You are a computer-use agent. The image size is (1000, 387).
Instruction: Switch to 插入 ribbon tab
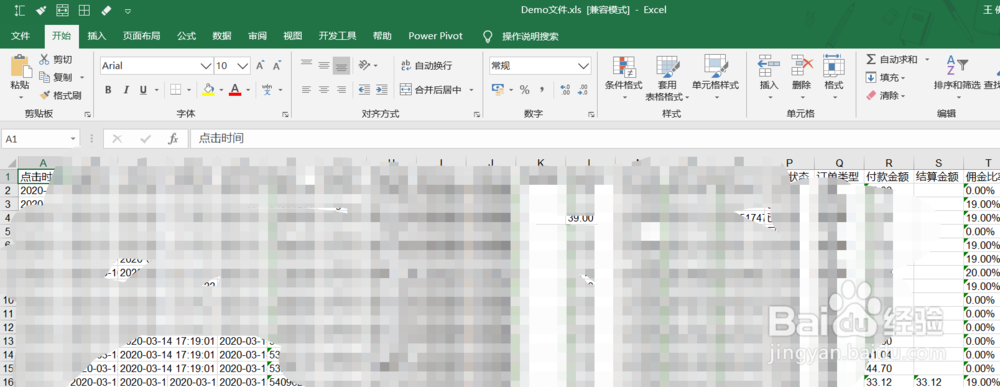point(97,36)
